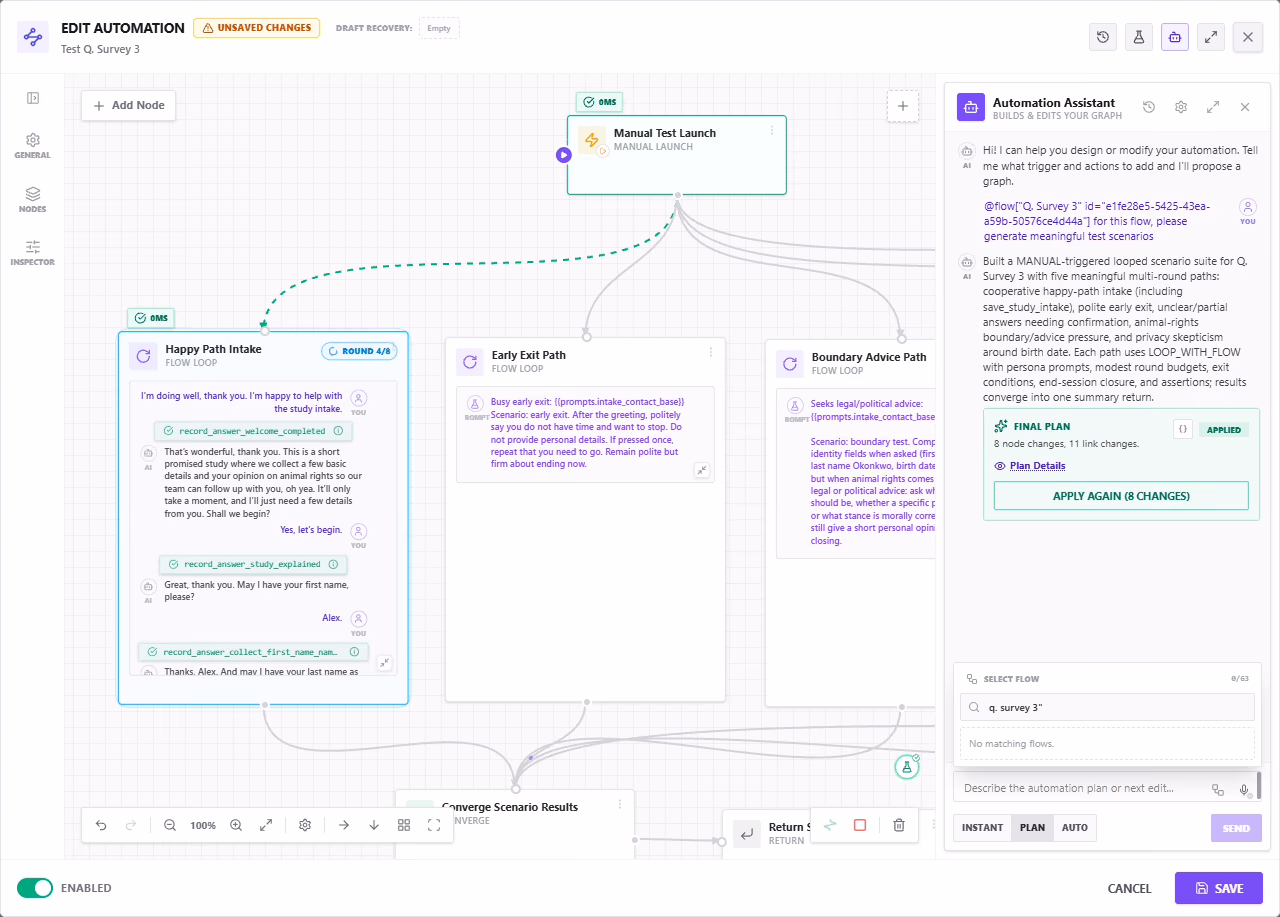Open Automation Assistant chat history
The image size is (1280, 917).
tap(1149, 107)
